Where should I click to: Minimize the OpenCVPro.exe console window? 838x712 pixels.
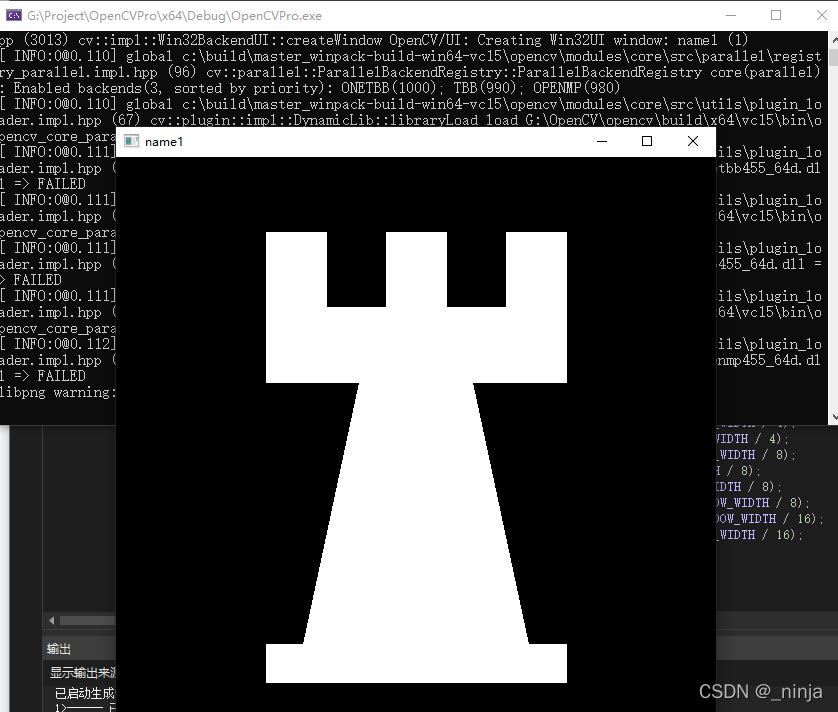pyautogui.click(x=731, y=15)
